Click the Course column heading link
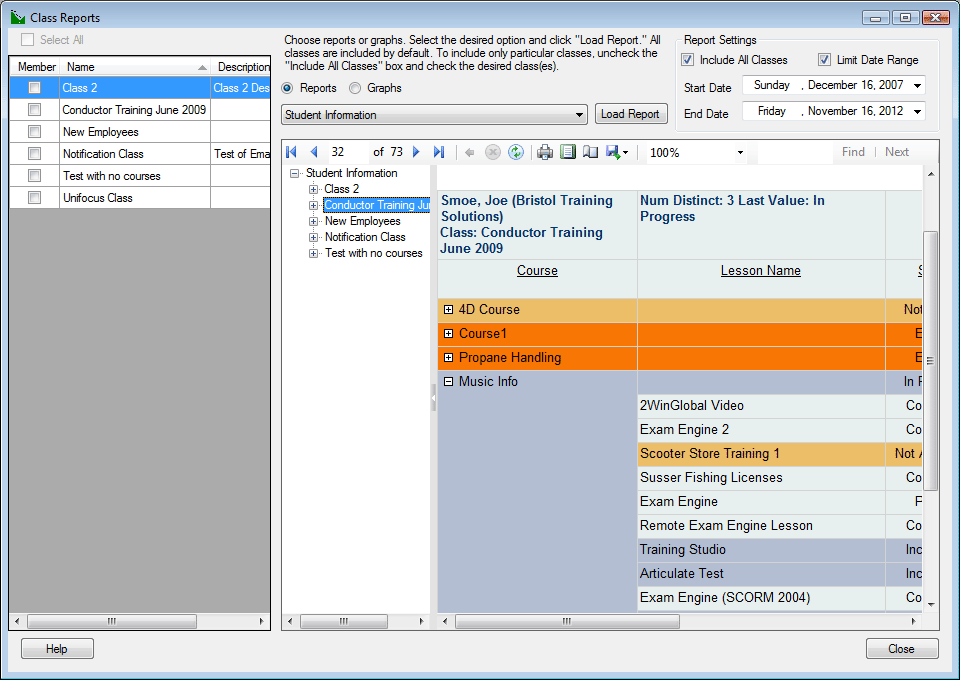Screen dimensions: 960x680 coord(537,271)
